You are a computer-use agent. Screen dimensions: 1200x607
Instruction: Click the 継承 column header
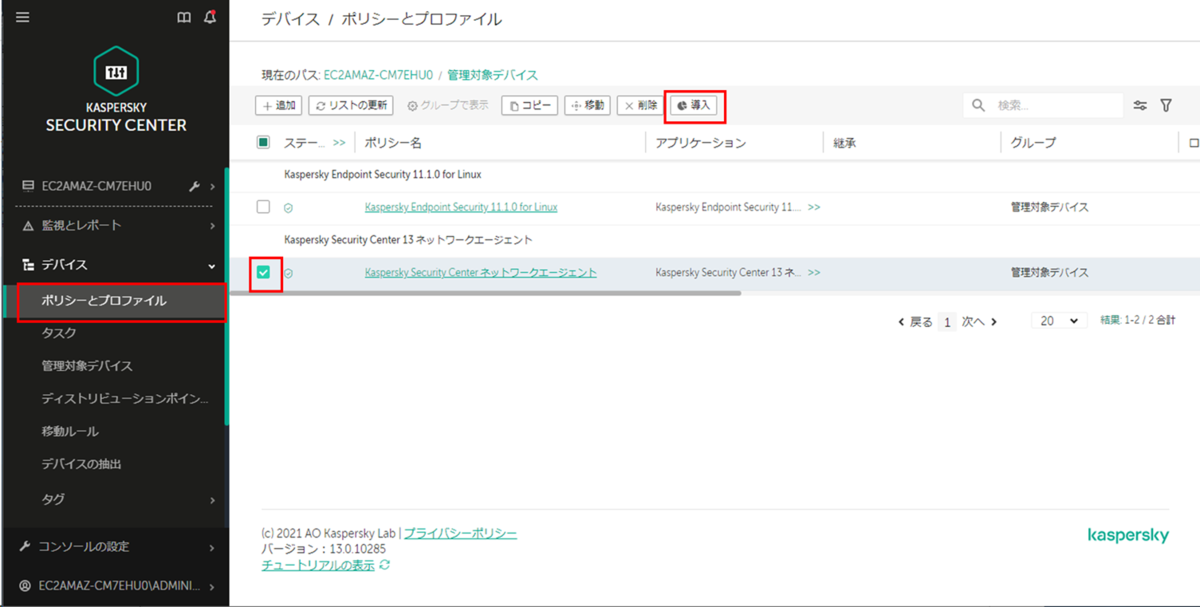(x=845, y=143)
